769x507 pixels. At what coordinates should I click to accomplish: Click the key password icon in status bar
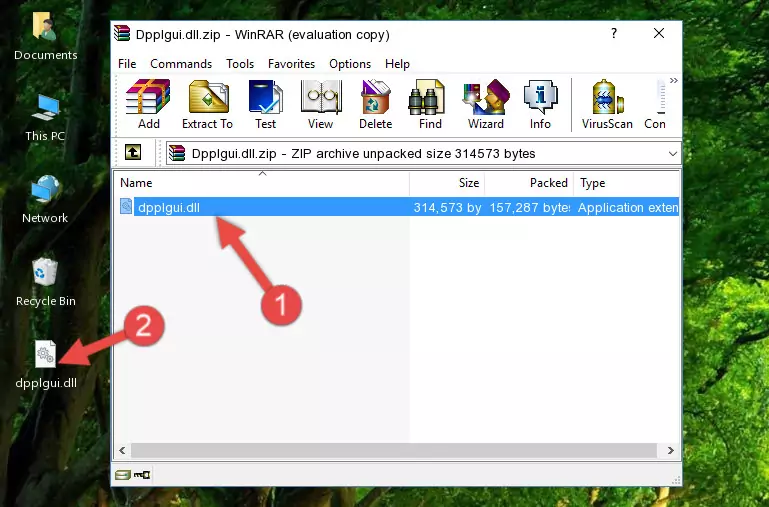(142, 475)
